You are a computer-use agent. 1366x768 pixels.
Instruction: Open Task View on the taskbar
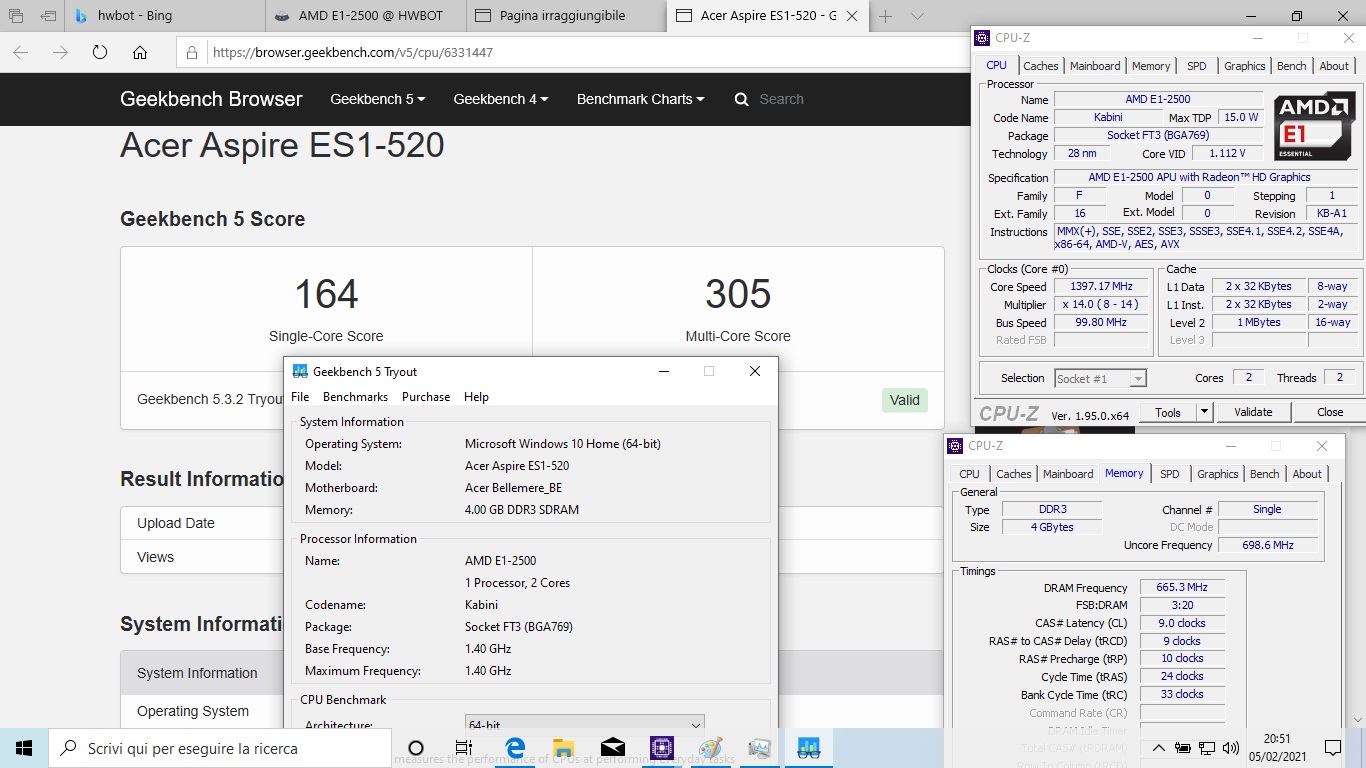464,748
